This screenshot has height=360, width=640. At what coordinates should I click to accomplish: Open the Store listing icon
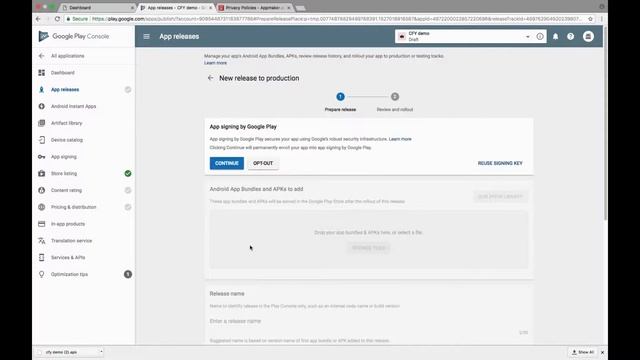click(x=42, y=173)
